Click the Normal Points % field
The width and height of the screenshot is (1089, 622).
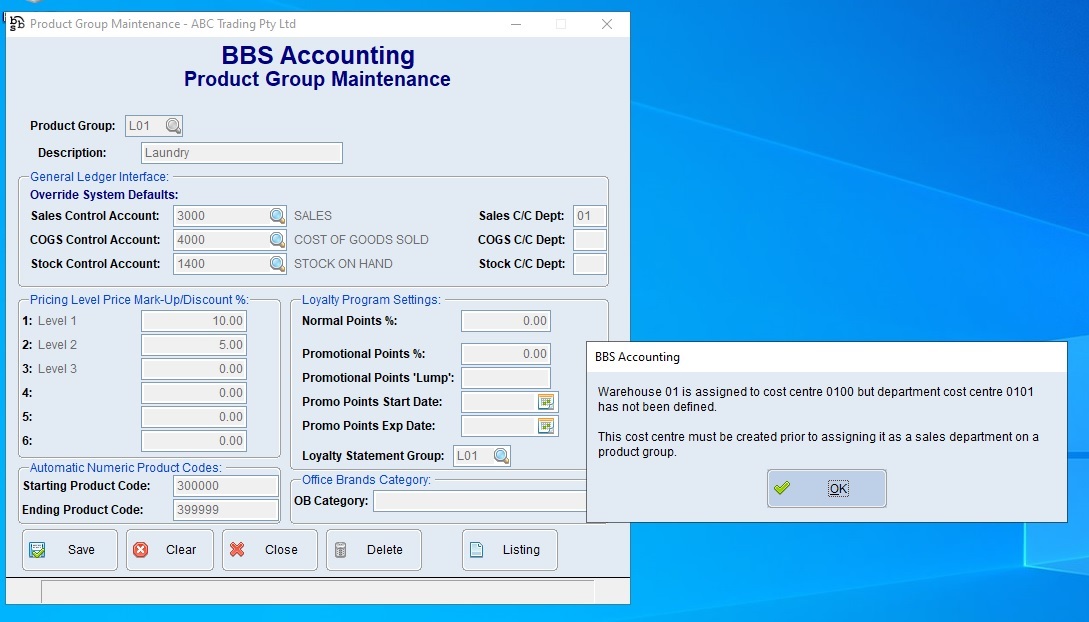tap(506, 321)
